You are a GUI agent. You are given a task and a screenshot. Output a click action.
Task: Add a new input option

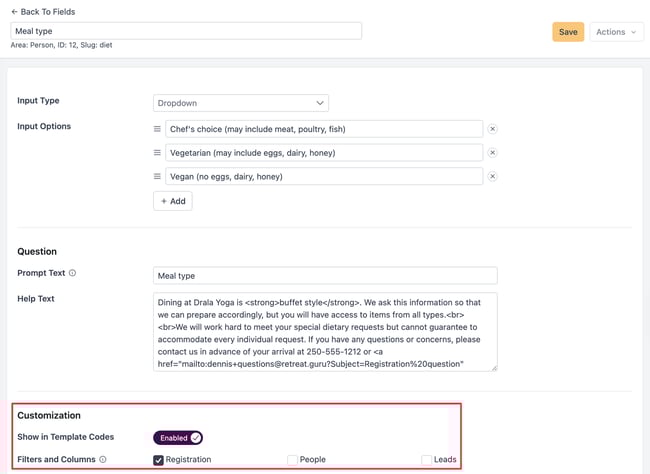[x=173, y=201]
